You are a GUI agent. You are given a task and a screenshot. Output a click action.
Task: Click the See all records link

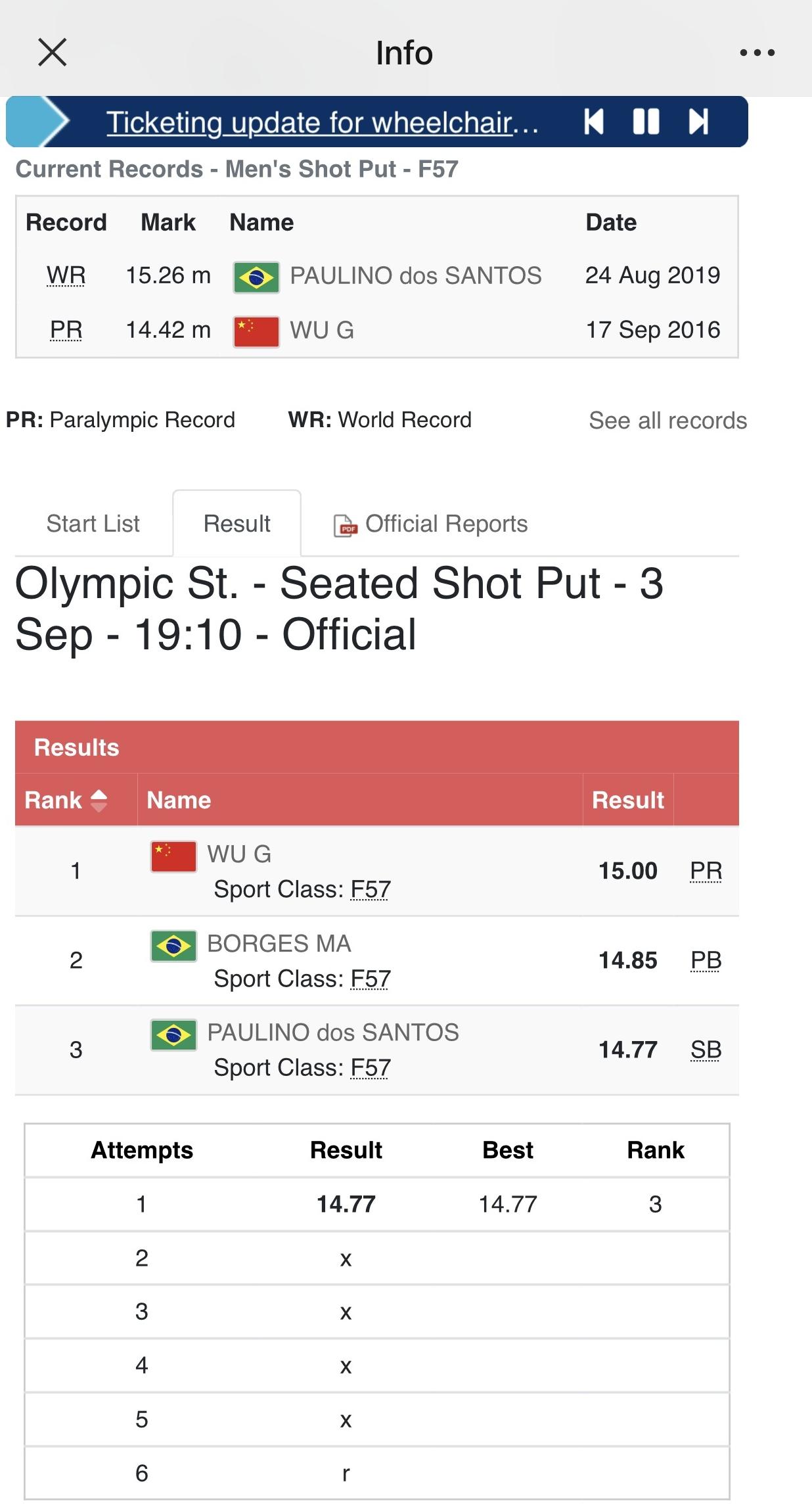coord(667,421)
